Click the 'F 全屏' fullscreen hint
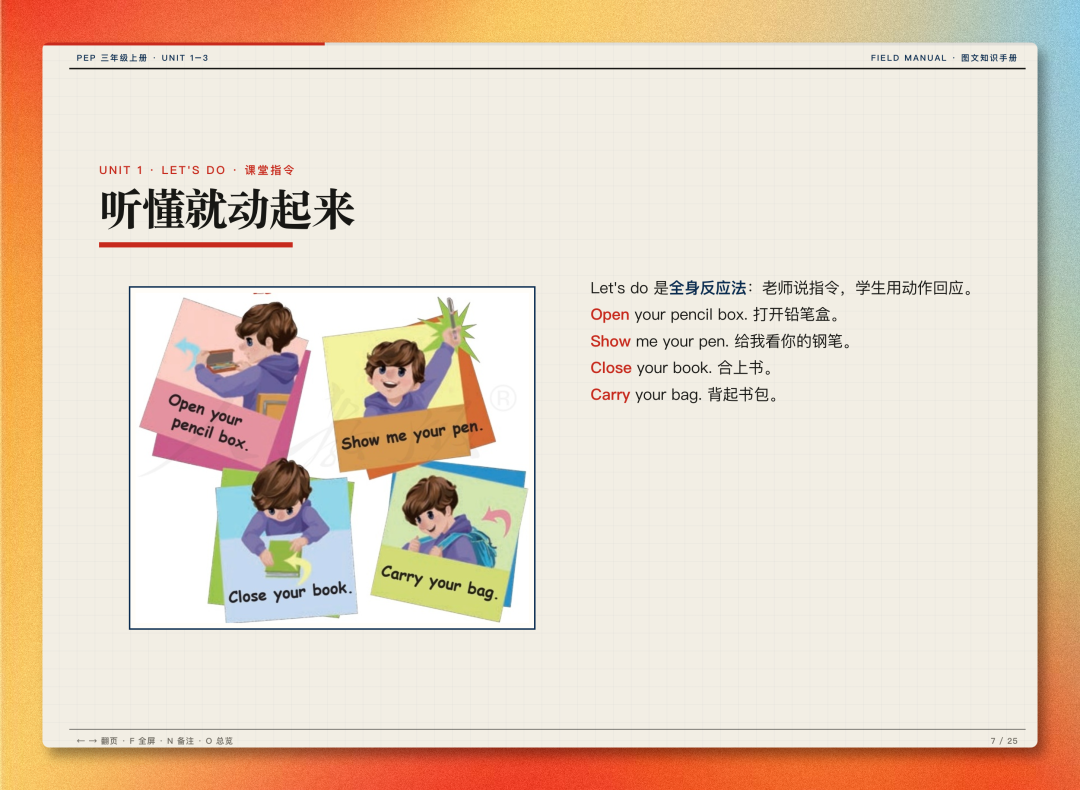The image size is (1080, 790). 142,741
